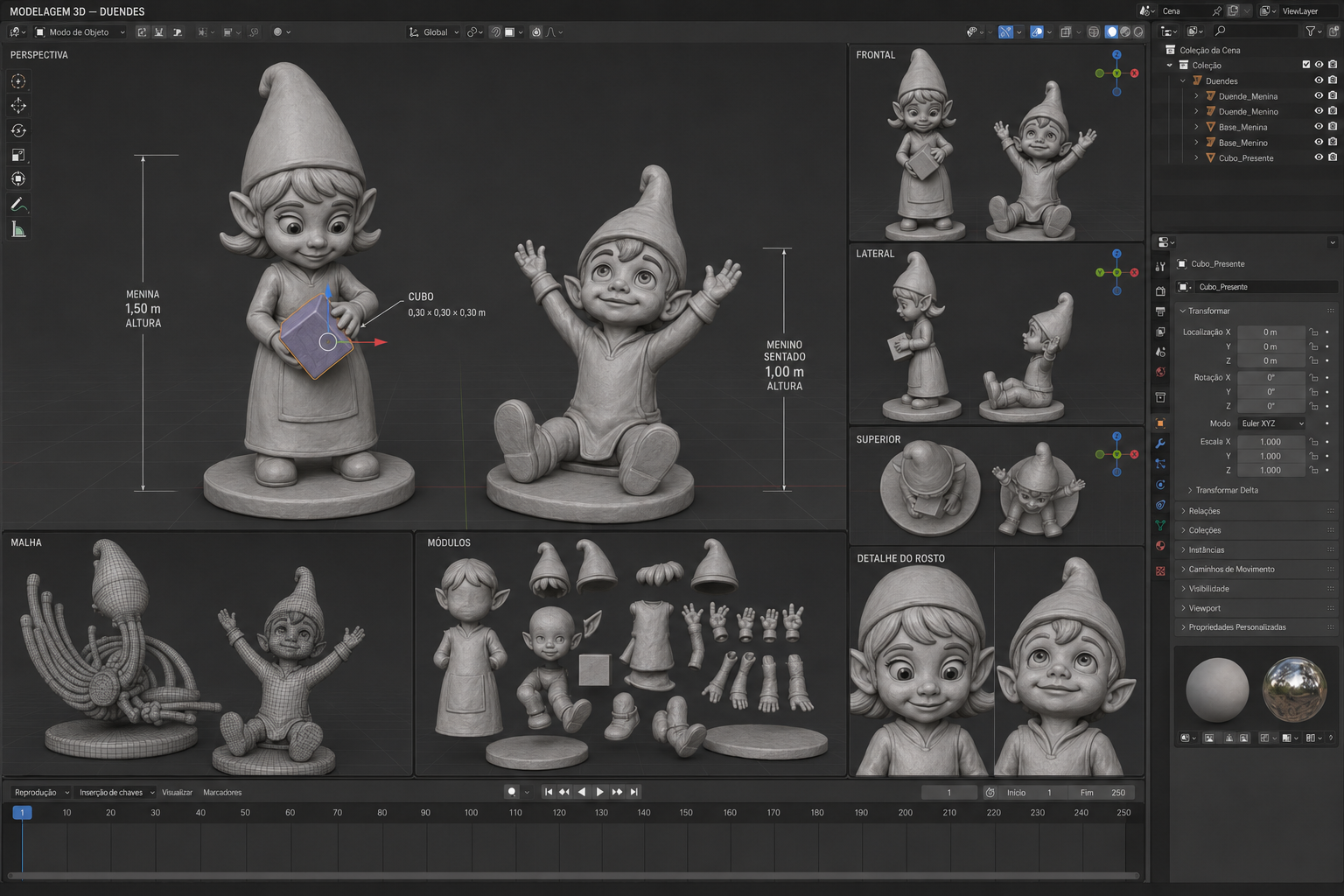Open the Modifiers wrench tab

click(1160, 444)
